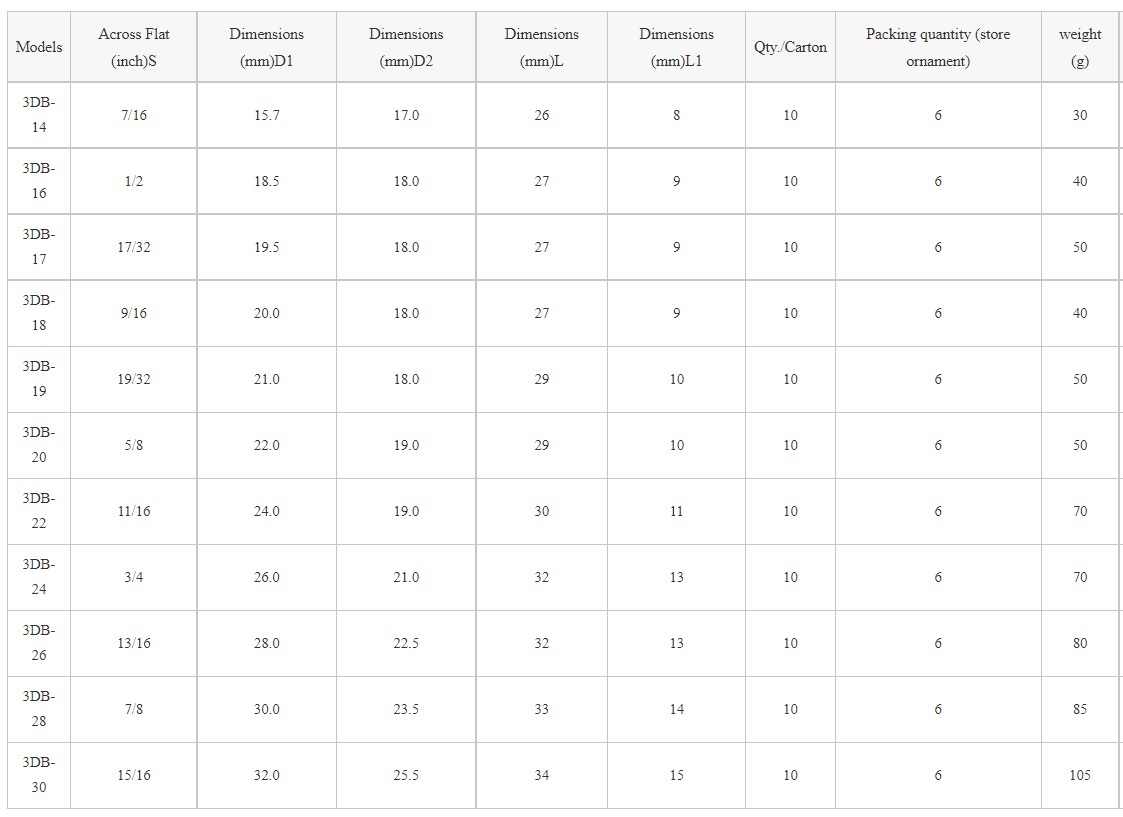Click the weight (g) column header
Viewport: 1123px width, 817px height.
pos(1080,47)
